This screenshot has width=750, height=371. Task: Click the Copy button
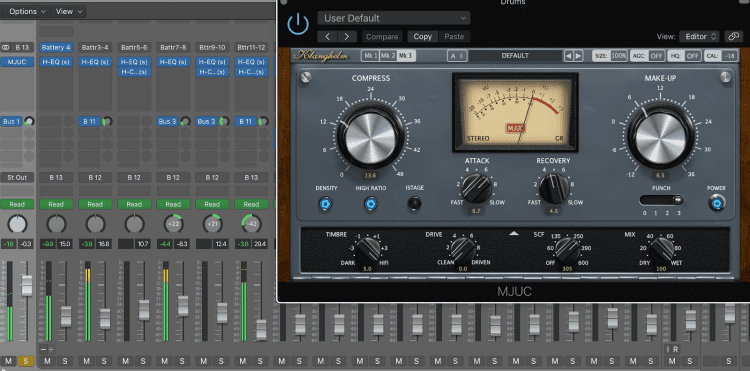tap(422, 36)
